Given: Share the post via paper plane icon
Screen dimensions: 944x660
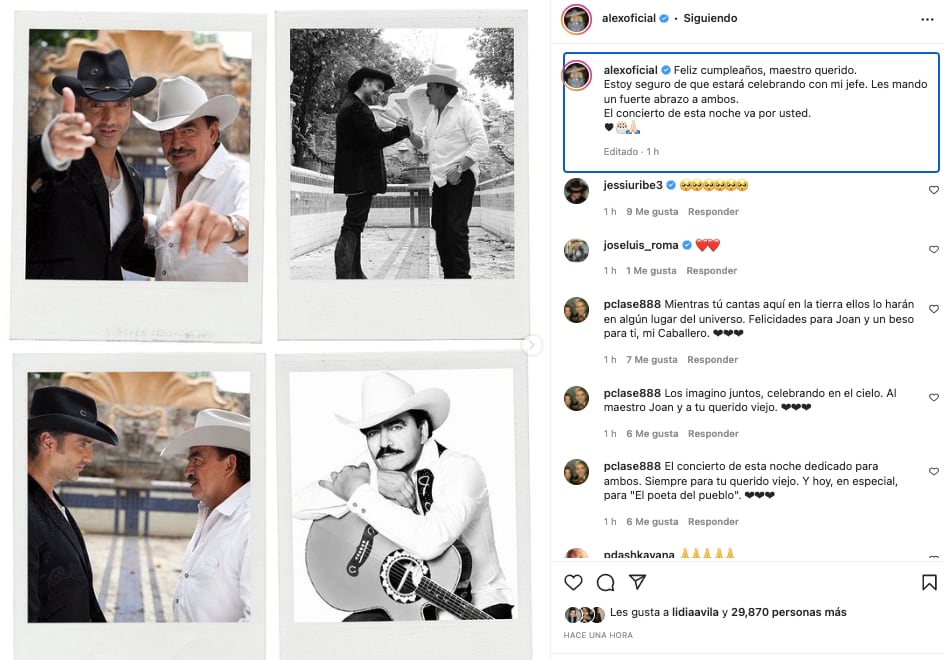Looking at the screenshot, I should (x=637, y=582).
